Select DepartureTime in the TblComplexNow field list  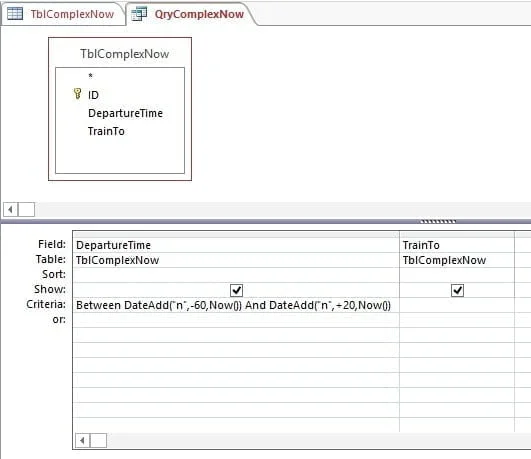point(125,113)
